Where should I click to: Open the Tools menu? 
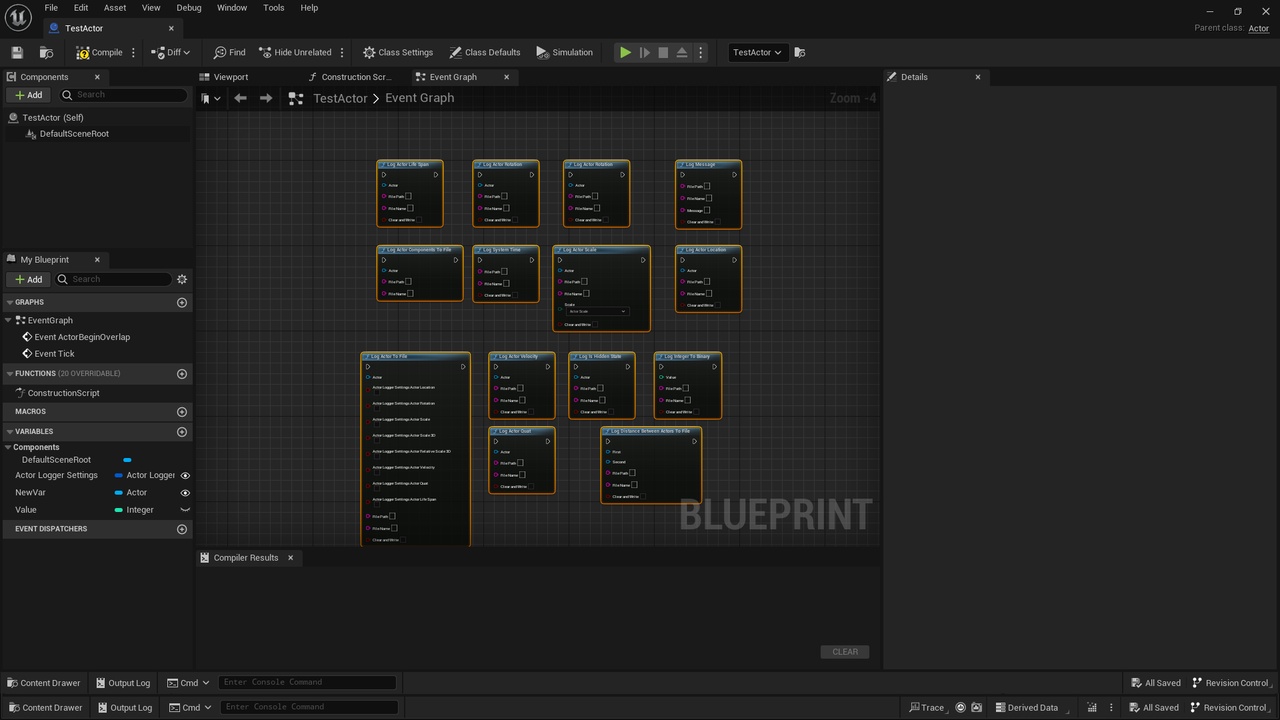(274, 7)
